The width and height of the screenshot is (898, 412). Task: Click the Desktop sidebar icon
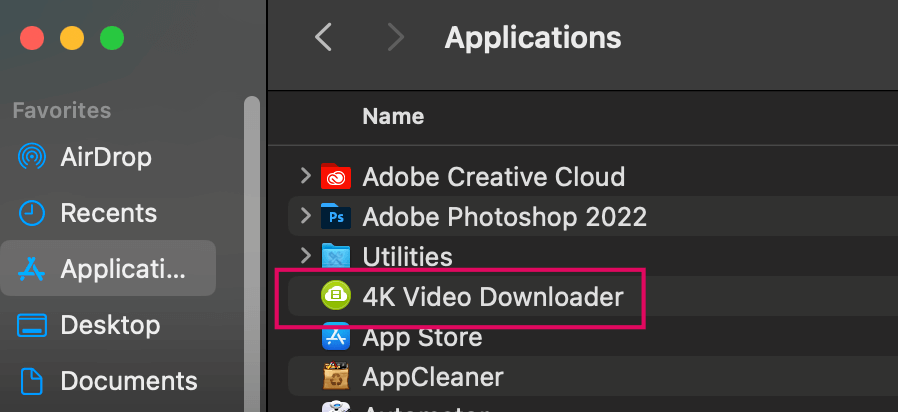pyautogui.click(x=32, y=325)
